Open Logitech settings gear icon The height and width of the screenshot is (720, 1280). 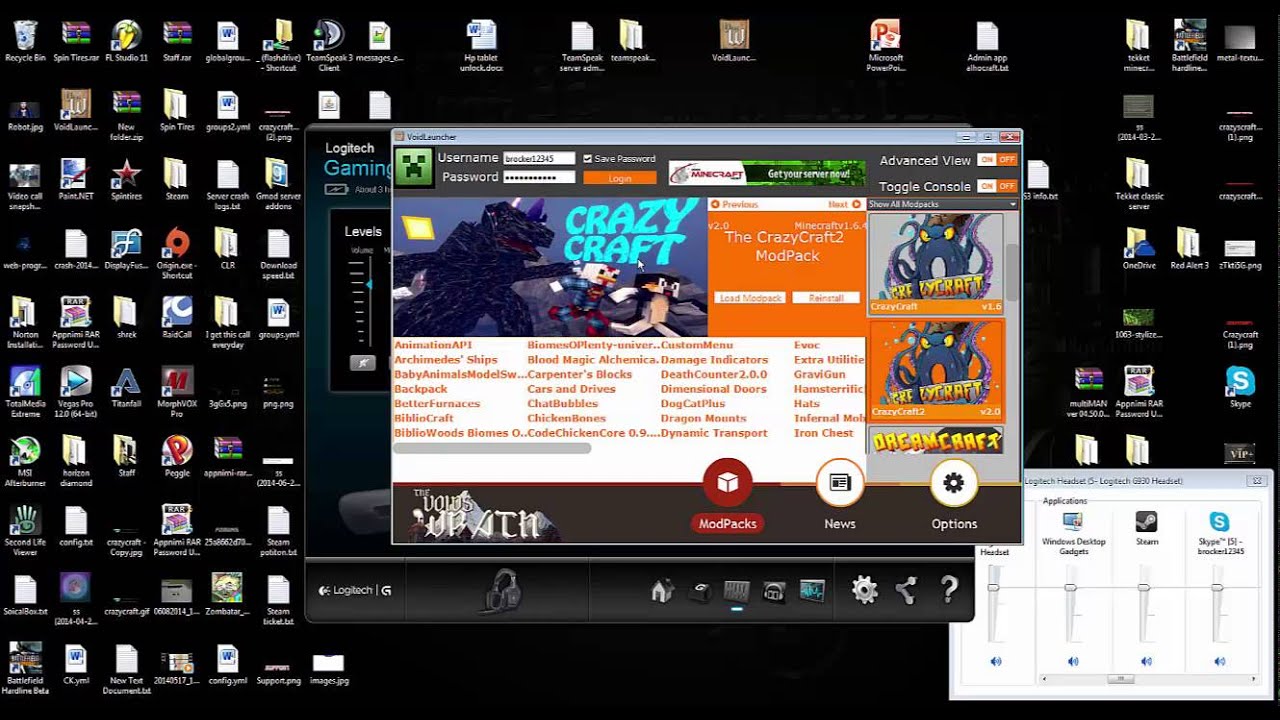pos(865,590)
